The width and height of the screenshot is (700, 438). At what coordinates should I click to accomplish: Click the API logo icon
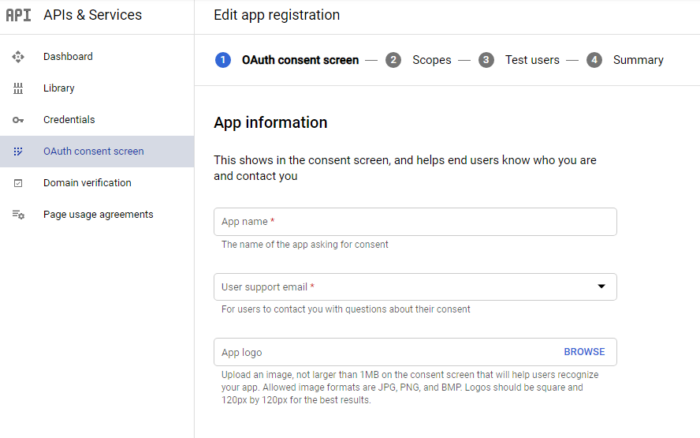[x=18, y=15]
